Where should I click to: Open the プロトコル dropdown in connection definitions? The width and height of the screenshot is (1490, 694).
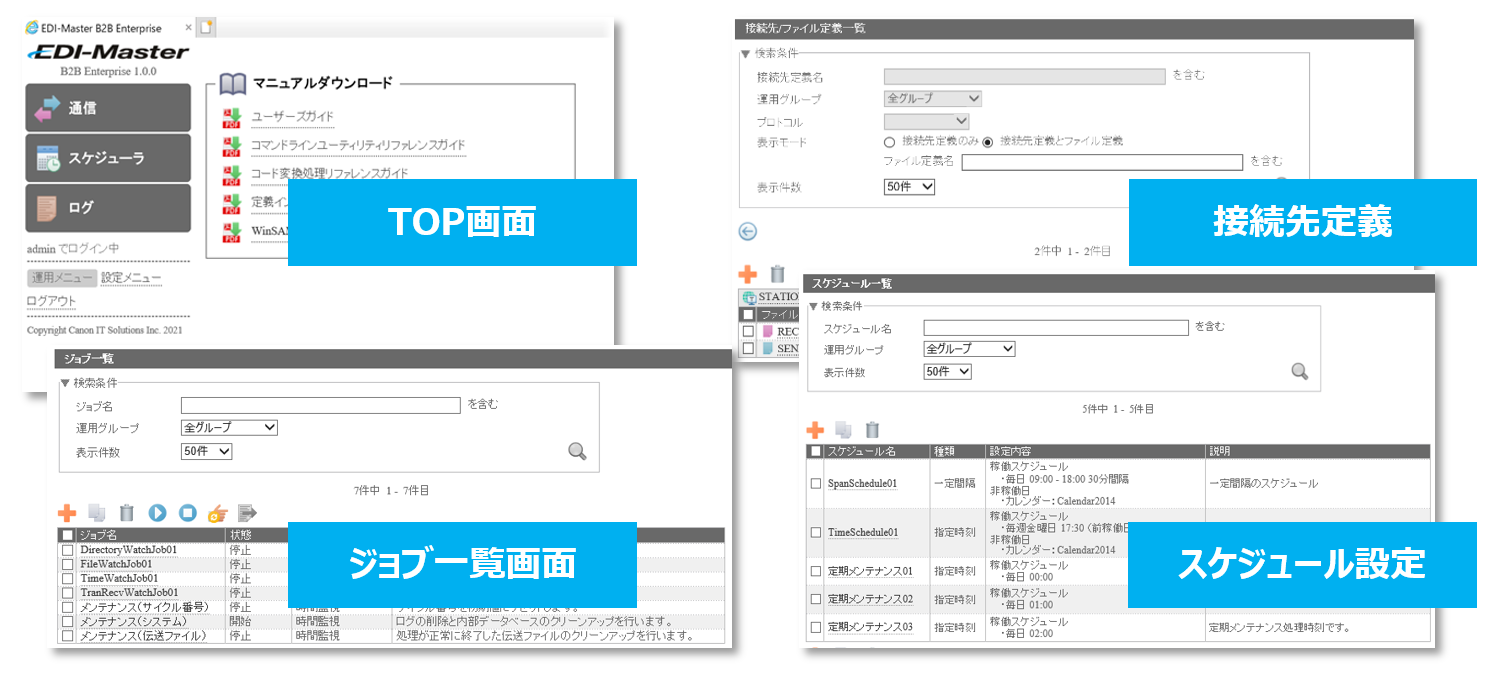click(926, 121)
